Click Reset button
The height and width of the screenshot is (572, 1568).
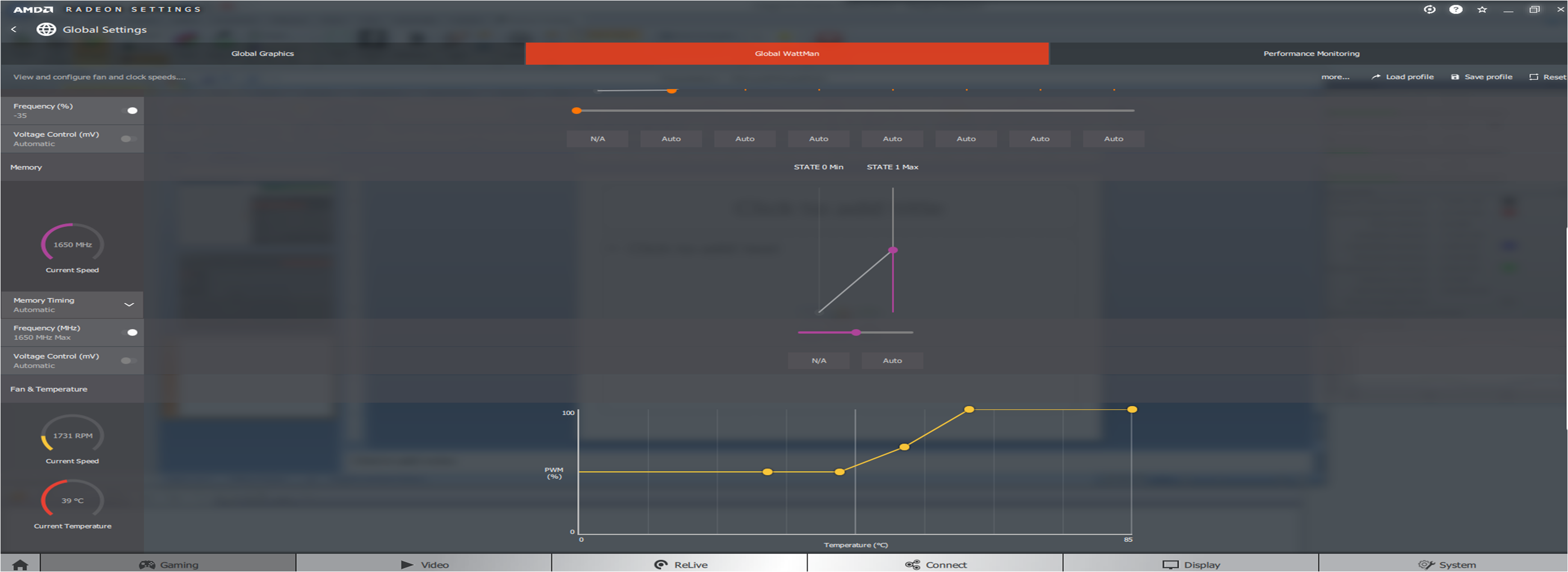[1548, 76]
